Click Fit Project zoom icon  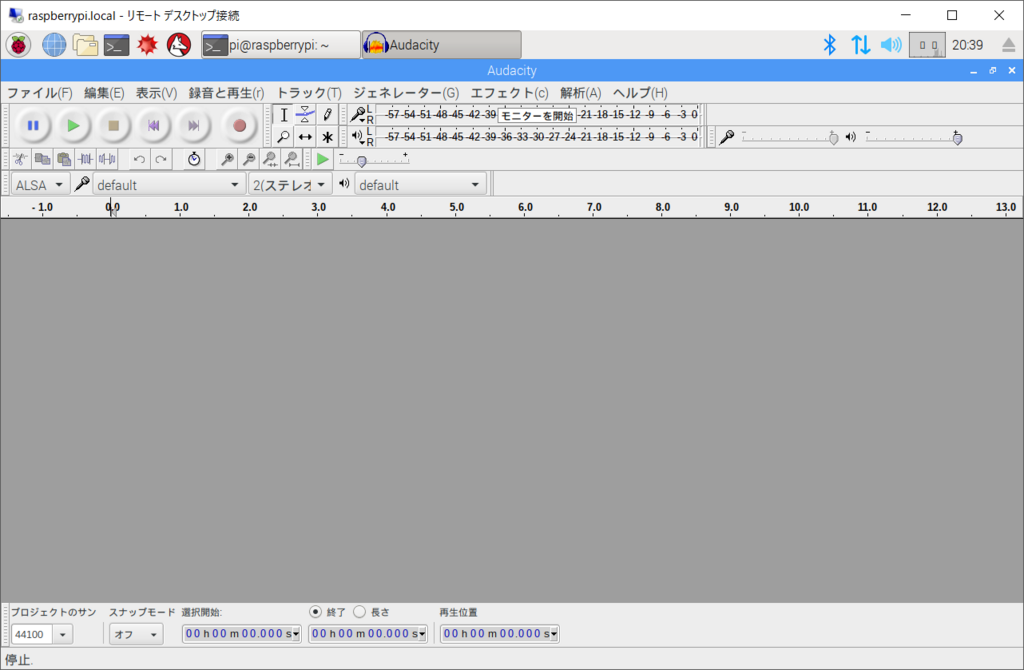[292, 159]
